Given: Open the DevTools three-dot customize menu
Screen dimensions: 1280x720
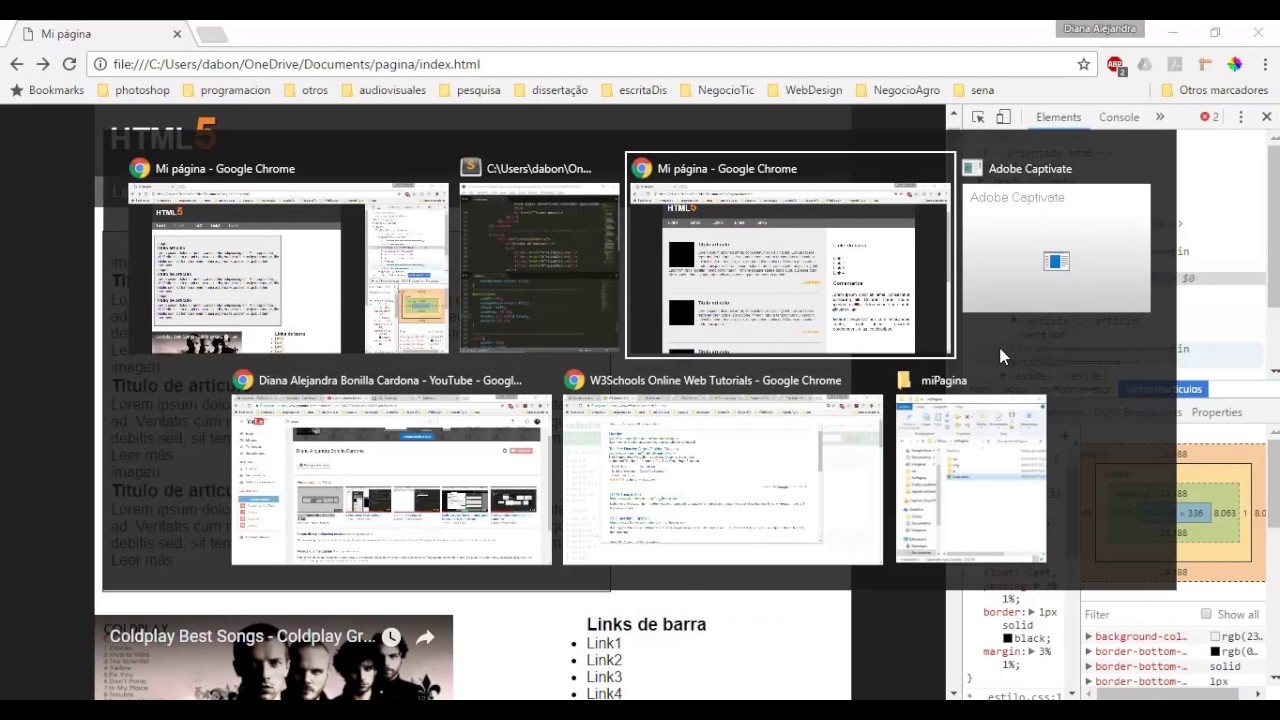Looking at the screenshot, I should click(1241, 117).
